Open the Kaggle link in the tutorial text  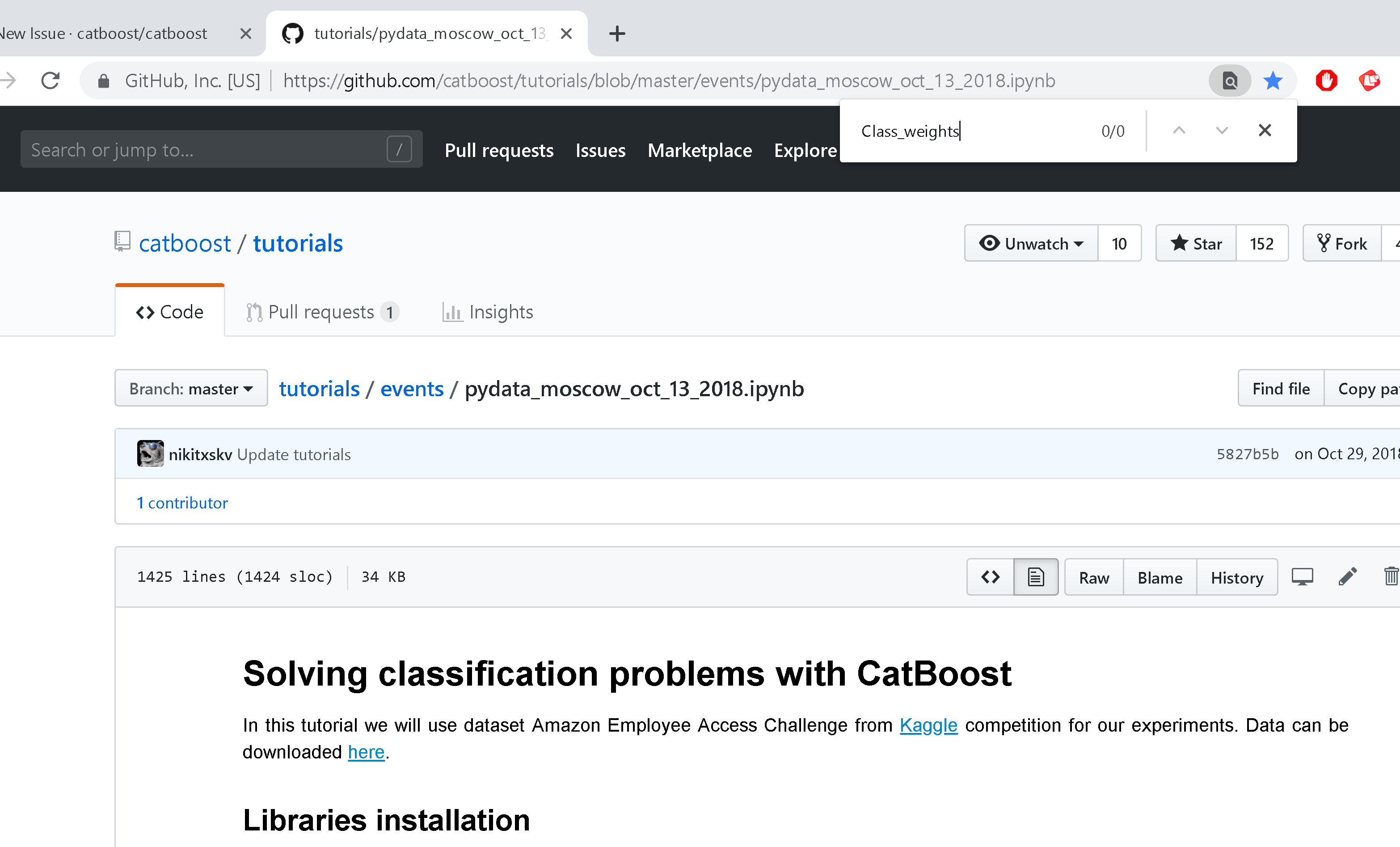pyautogui.click(x=928, y=725)
